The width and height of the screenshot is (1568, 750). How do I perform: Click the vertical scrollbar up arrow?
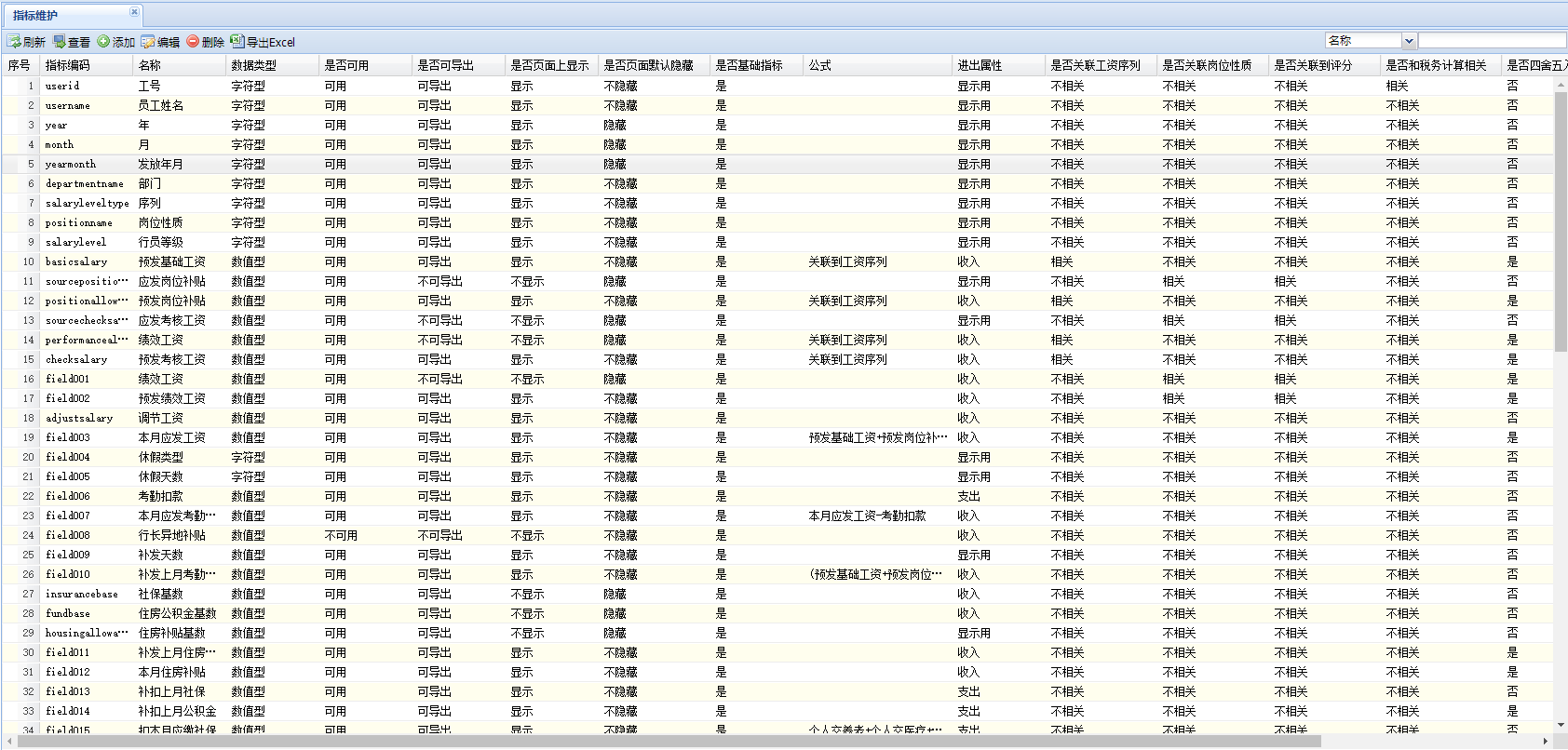point(1561,85)
